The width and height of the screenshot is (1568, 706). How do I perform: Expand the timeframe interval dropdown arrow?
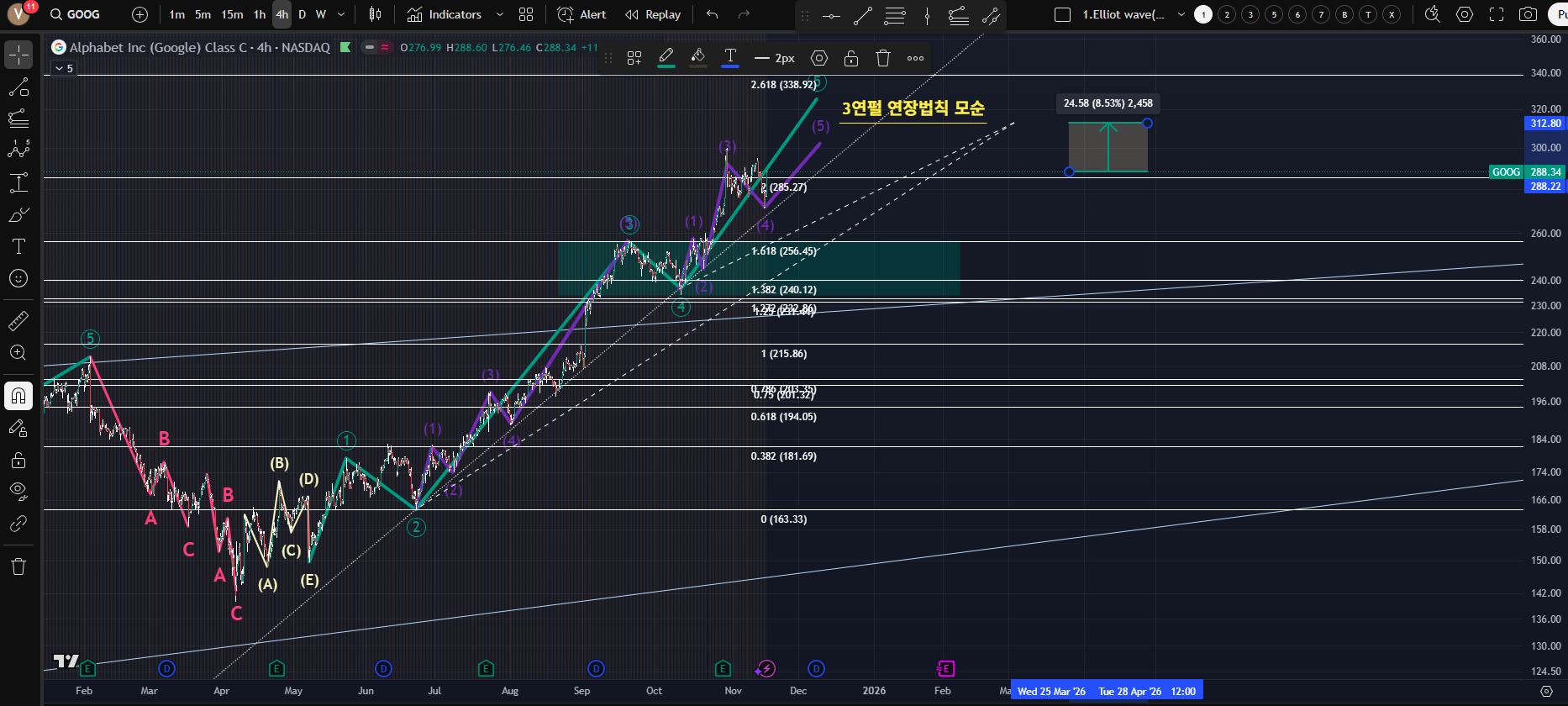point(341,14)
